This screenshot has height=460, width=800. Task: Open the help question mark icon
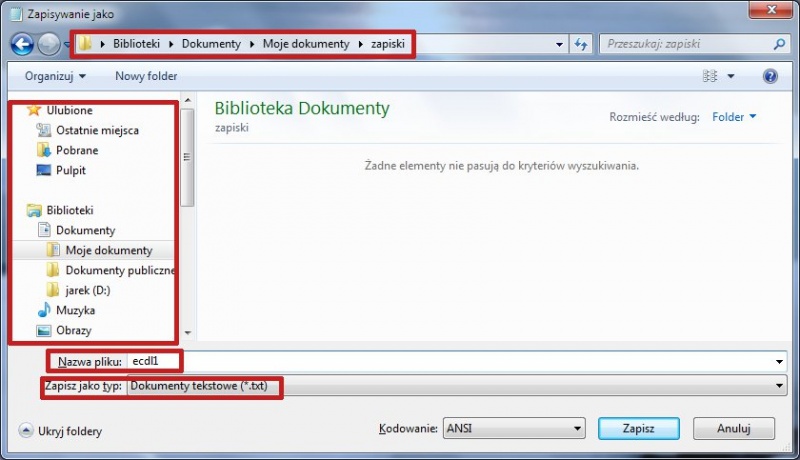(x=770, y=76)
